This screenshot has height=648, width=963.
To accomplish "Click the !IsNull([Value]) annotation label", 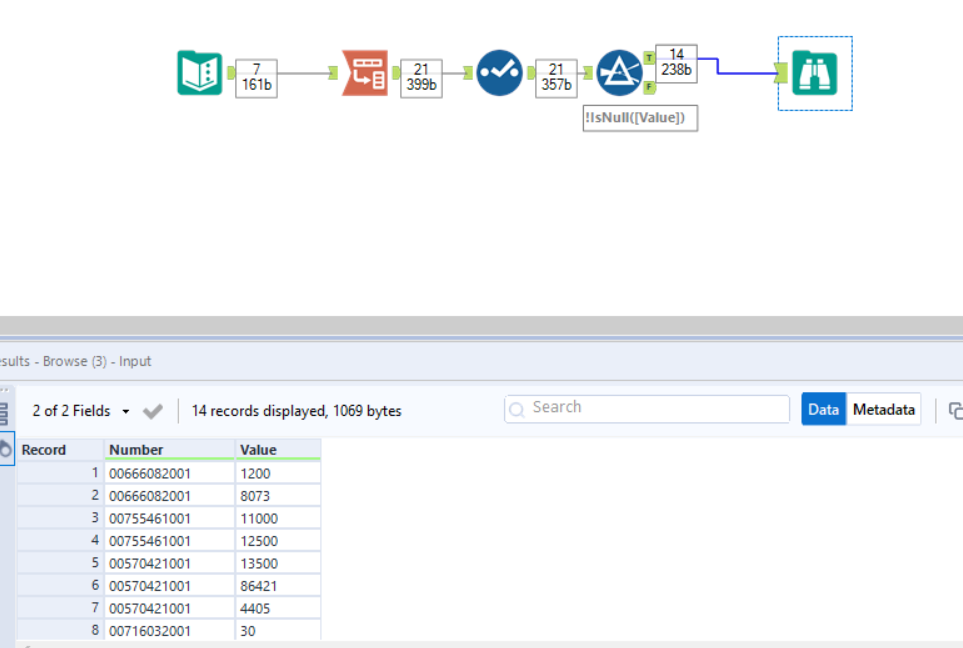I will tap(639, 118).
